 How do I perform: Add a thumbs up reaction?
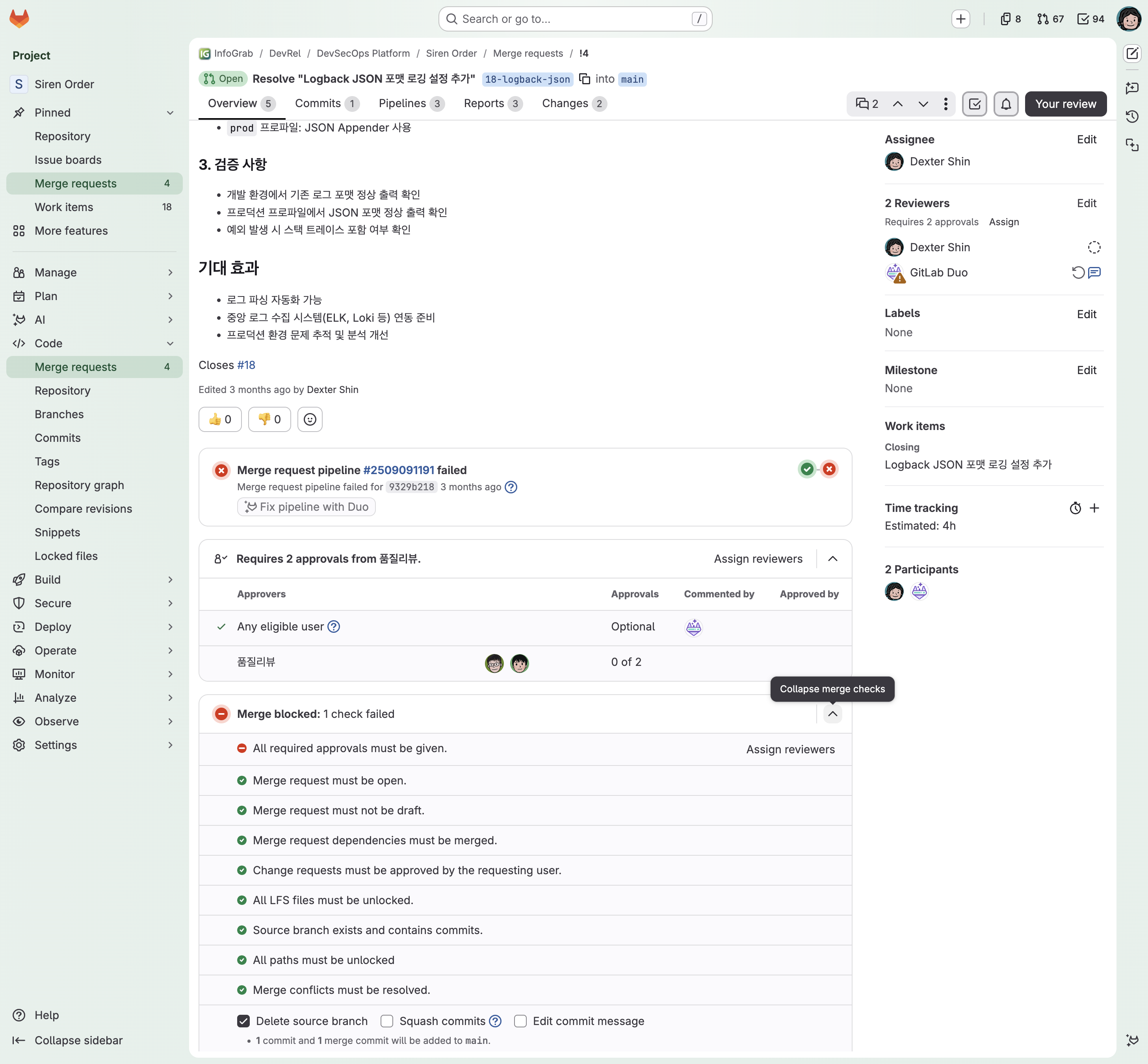[x=220, y=419]
